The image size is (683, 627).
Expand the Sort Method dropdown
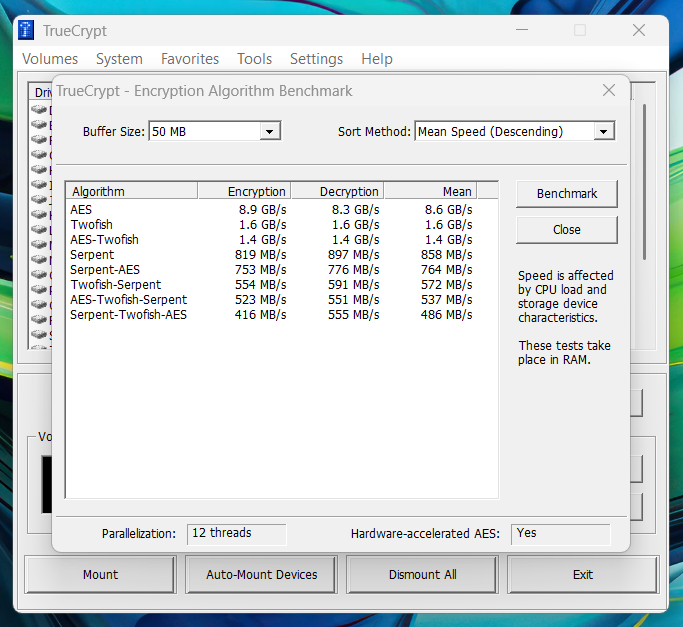tap(604, 132)
